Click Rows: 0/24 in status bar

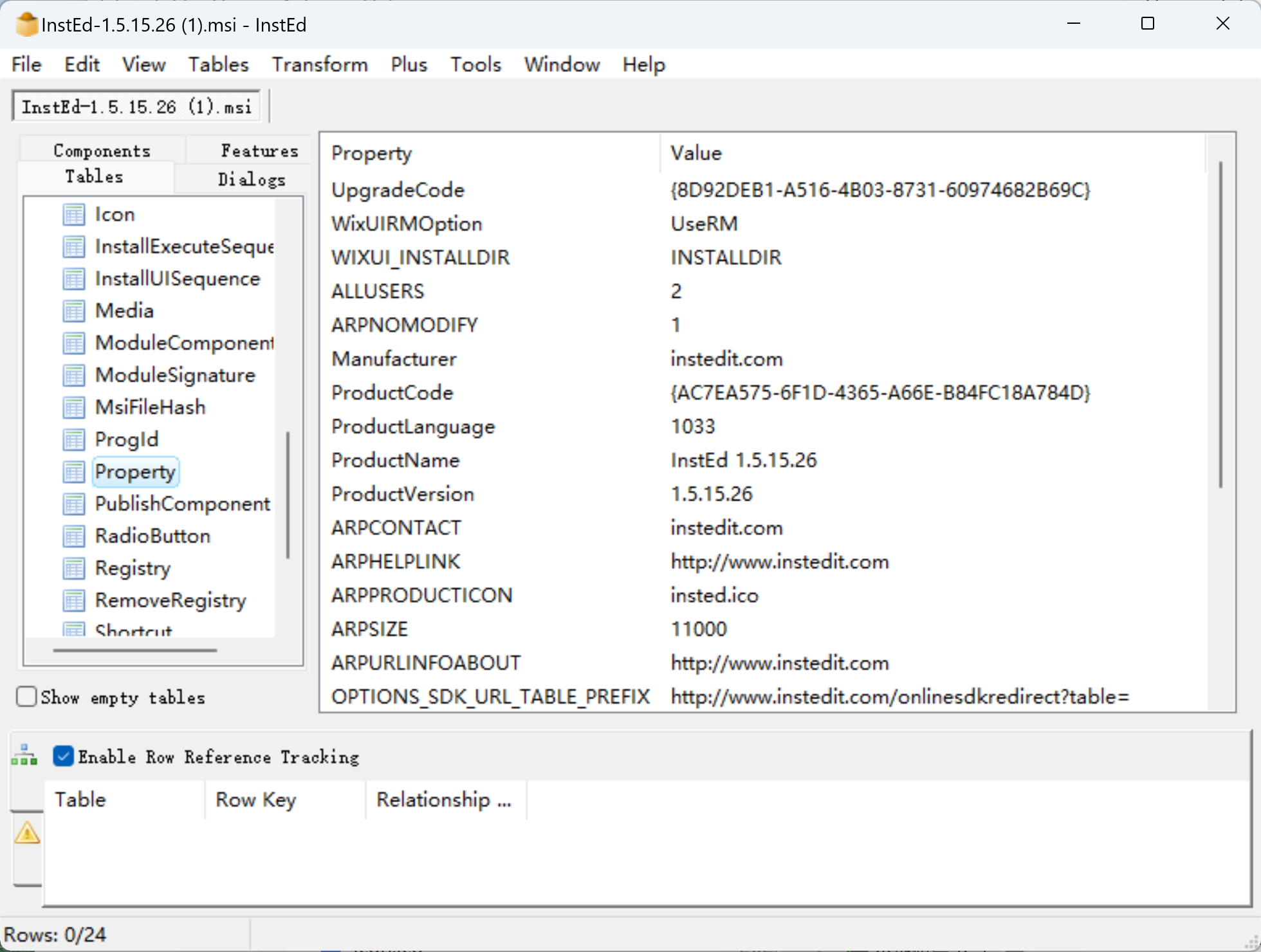[55, 934]
